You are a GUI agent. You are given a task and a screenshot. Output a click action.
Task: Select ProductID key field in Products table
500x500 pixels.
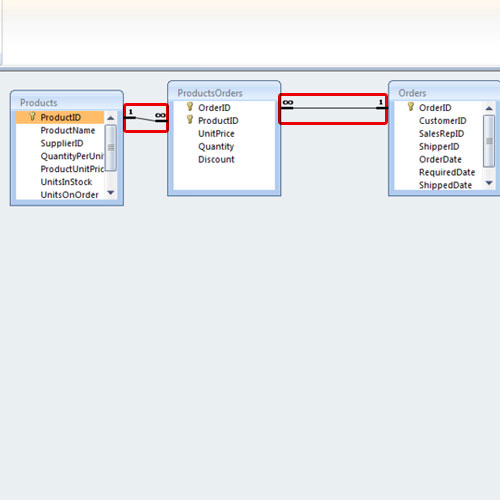click(60, 117)
